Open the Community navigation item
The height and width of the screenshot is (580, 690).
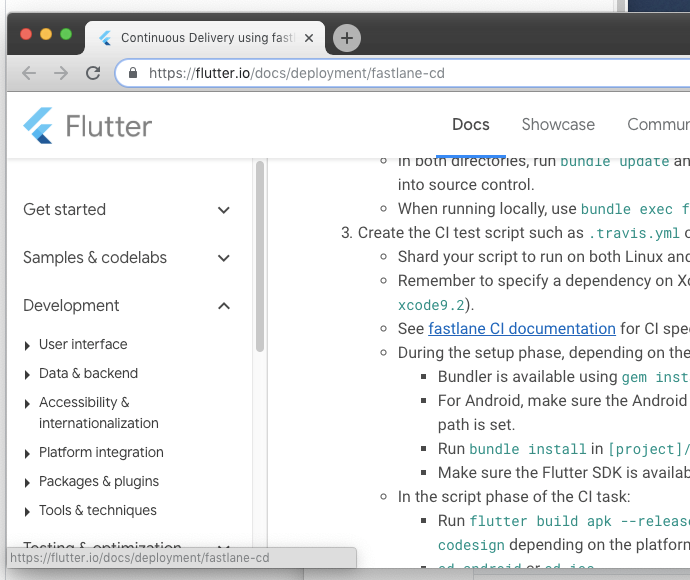(x=658, y=125)
